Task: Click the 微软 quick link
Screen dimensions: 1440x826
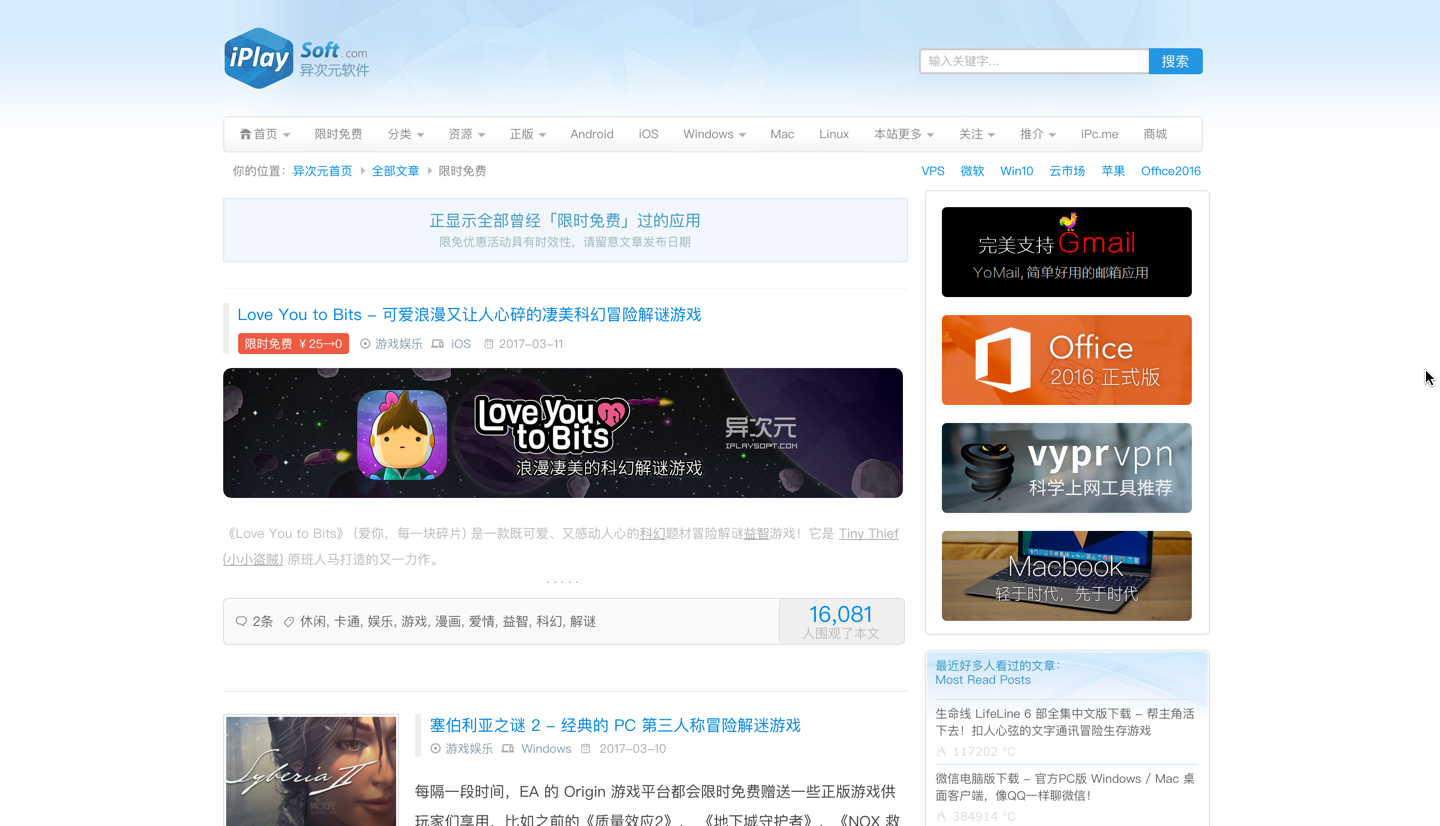Action: 972,171
